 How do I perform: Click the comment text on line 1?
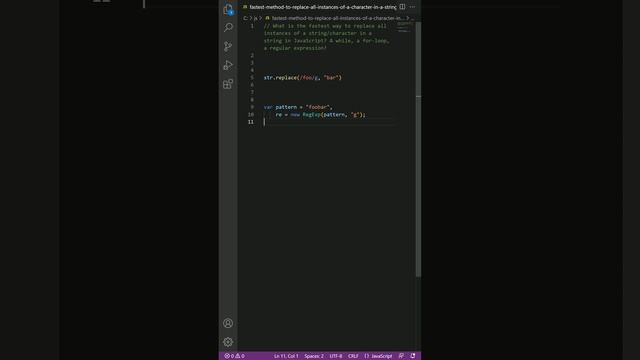tap(327, 37)
